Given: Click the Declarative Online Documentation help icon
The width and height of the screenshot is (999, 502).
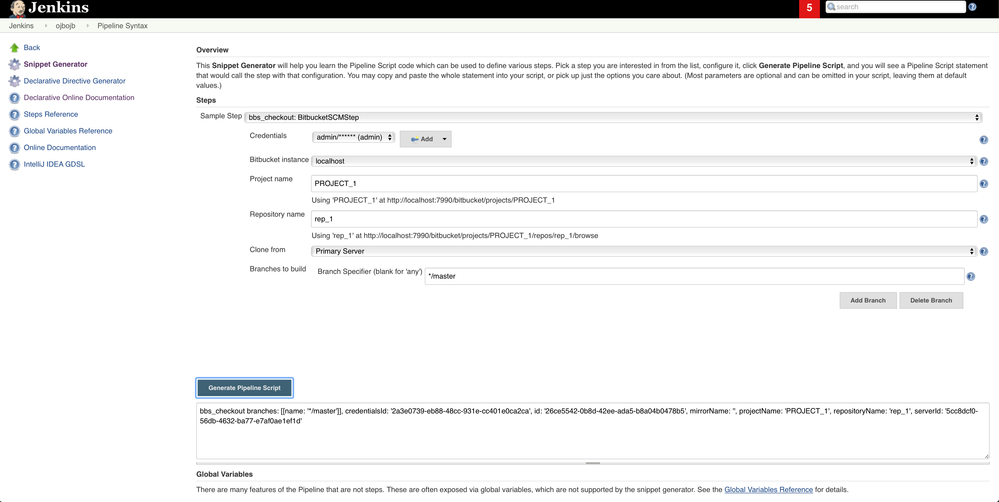Looking at the screenshot, I should coord(14,98).
